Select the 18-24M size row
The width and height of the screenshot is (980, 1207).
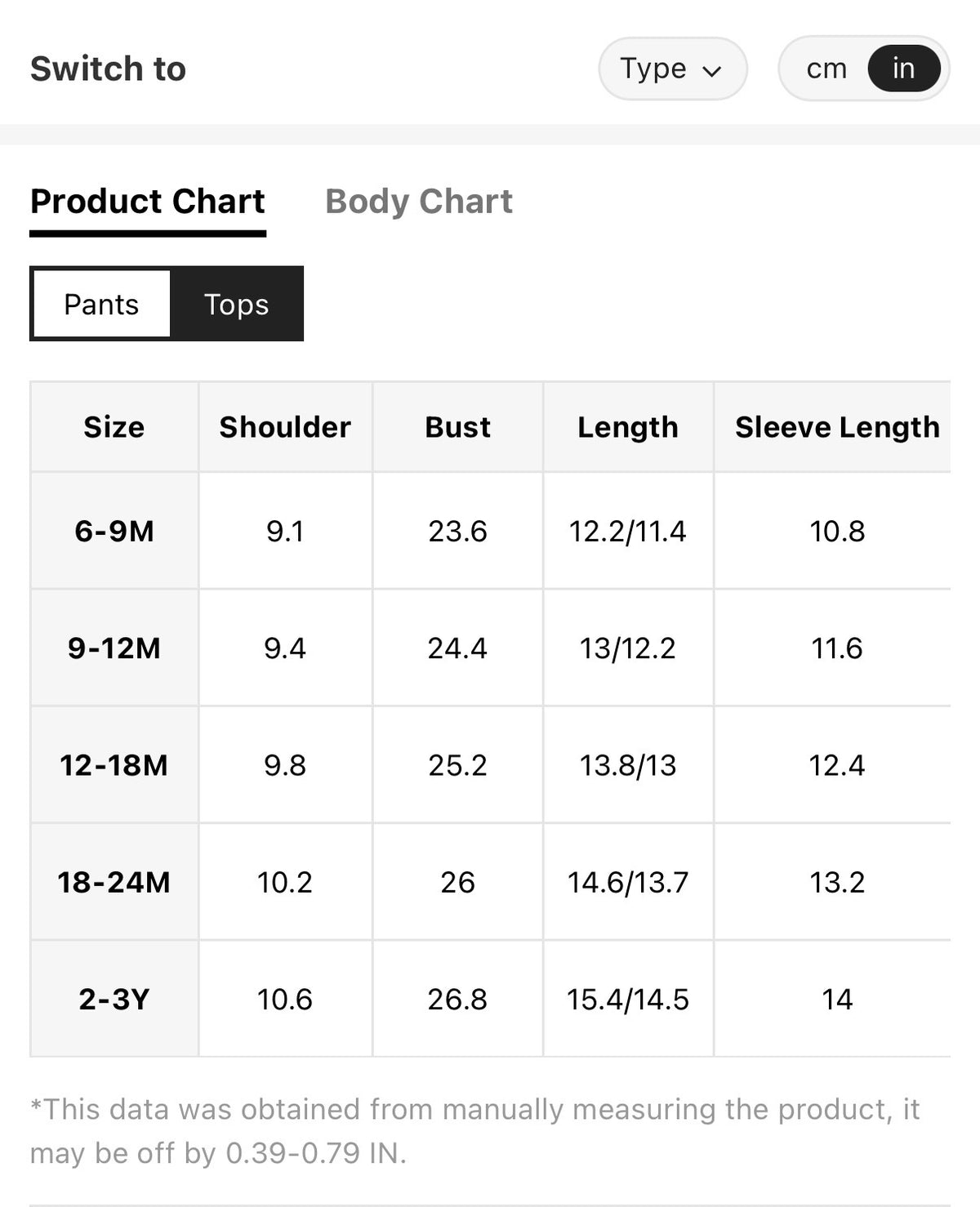point(490,882)
